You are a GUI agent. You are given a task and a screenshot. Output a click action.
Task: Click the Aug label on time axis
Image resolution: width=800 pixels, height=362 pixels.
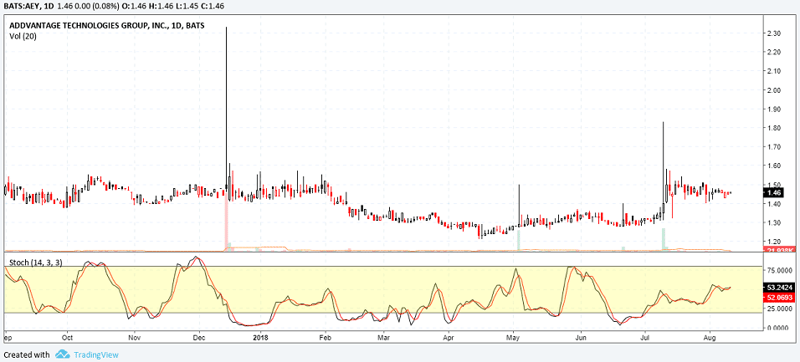point(709,338)
